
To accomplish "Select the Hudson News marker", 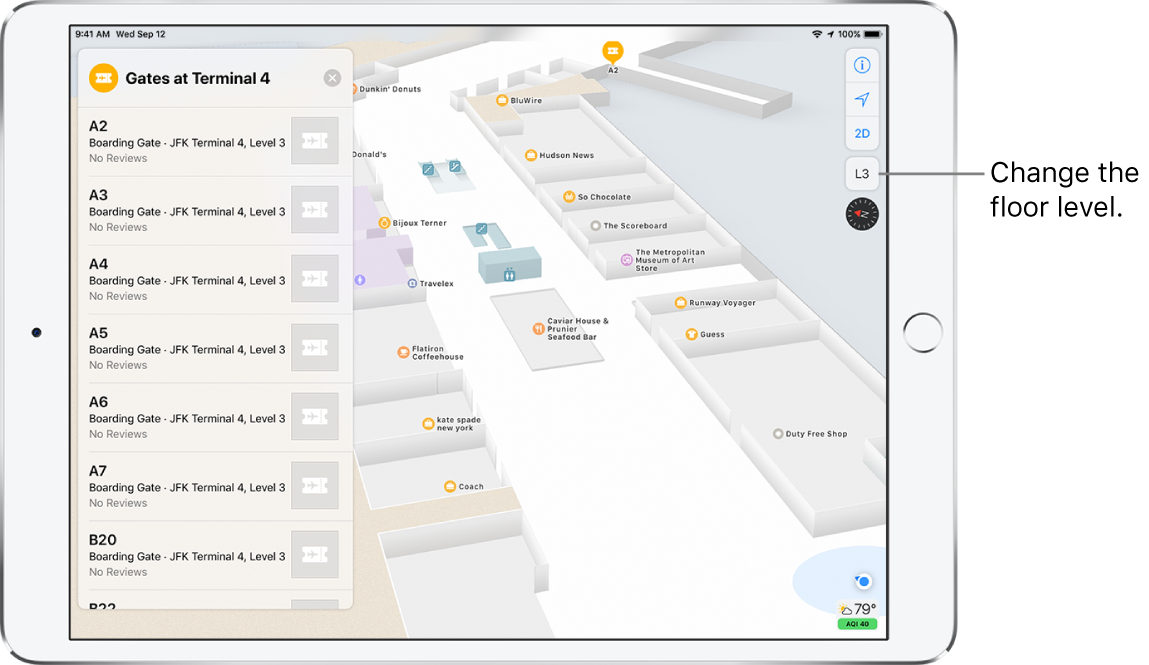I will [531, 155].
